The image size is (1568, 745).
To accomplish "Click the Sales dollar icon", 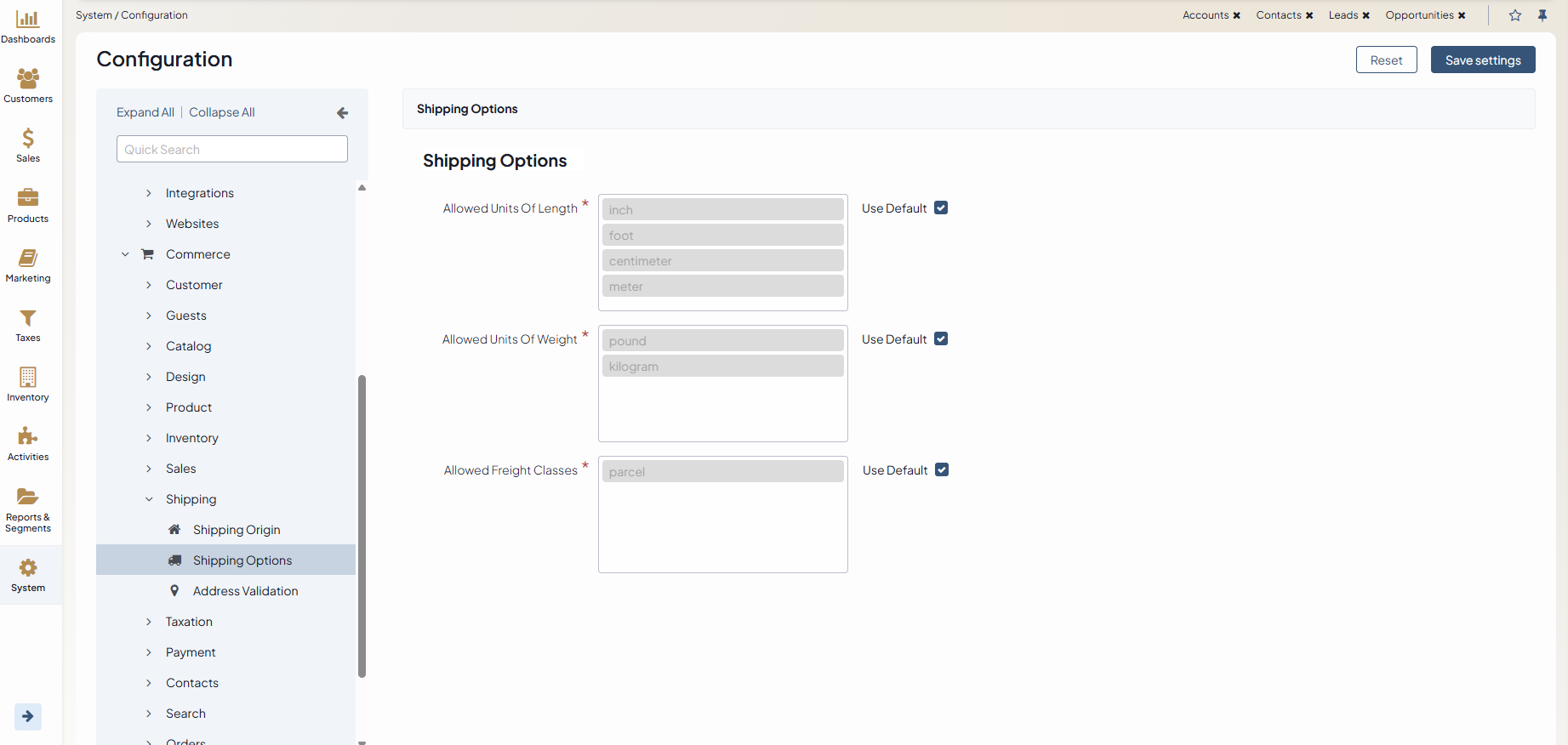I will [28, 139].
